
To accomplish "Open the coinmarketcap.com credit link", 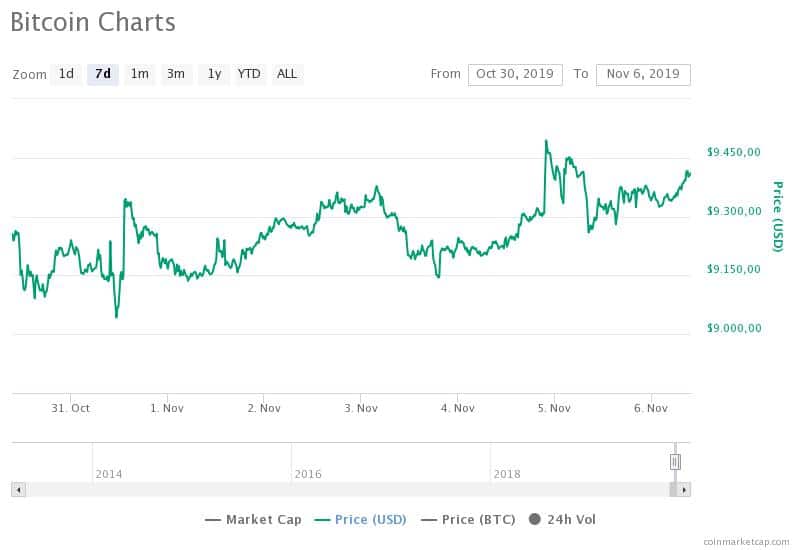I will [x=746, y=542].
